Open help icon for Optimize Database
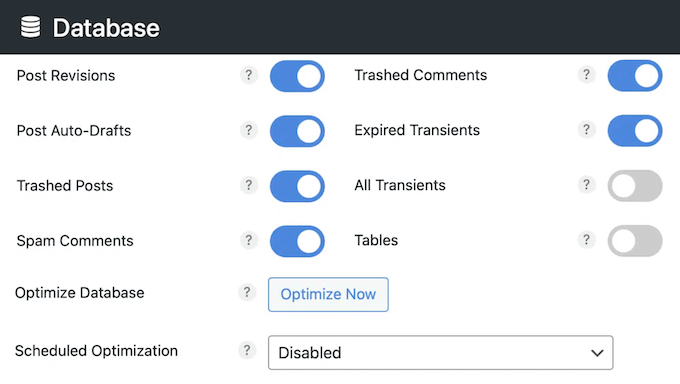The image size is (680, 384). [247, 292]
